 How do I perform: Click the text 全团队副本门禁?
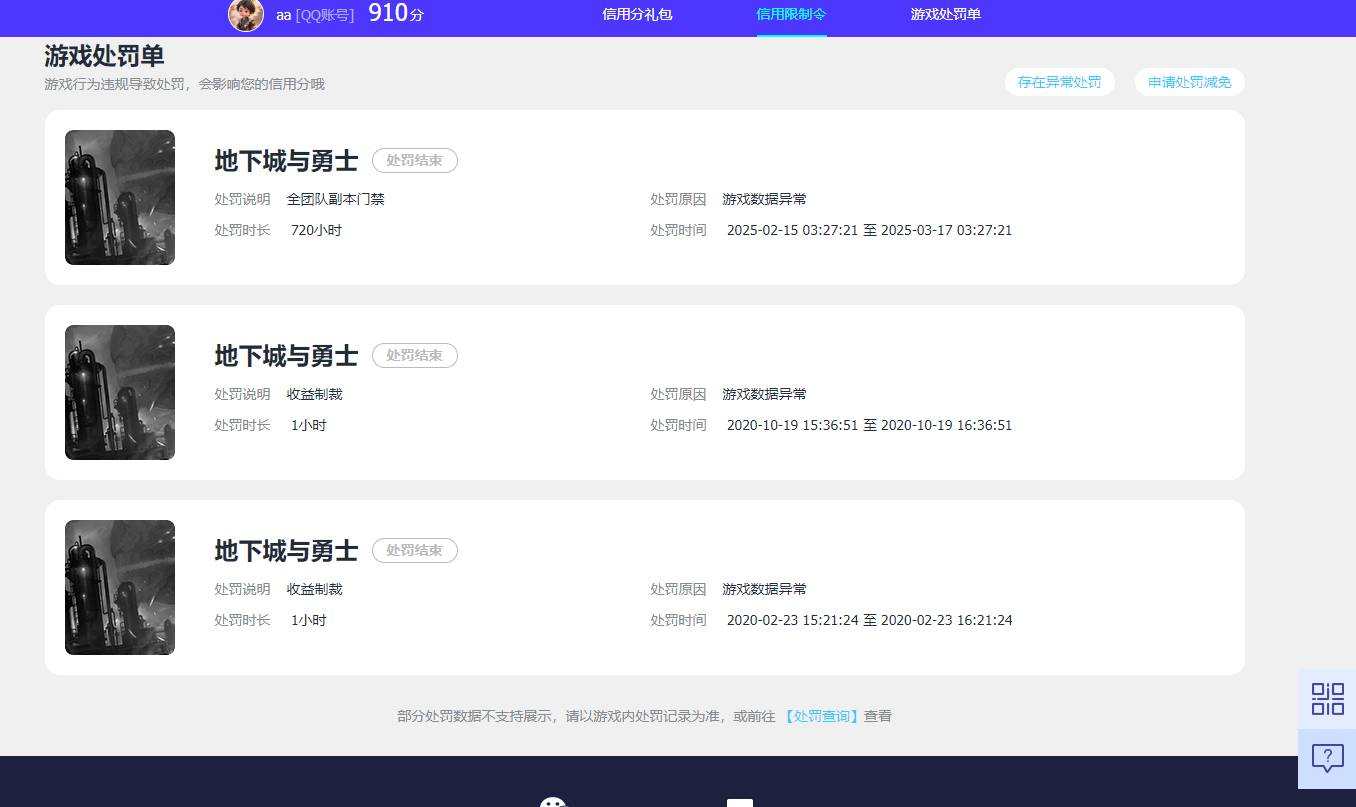point(336,199)
